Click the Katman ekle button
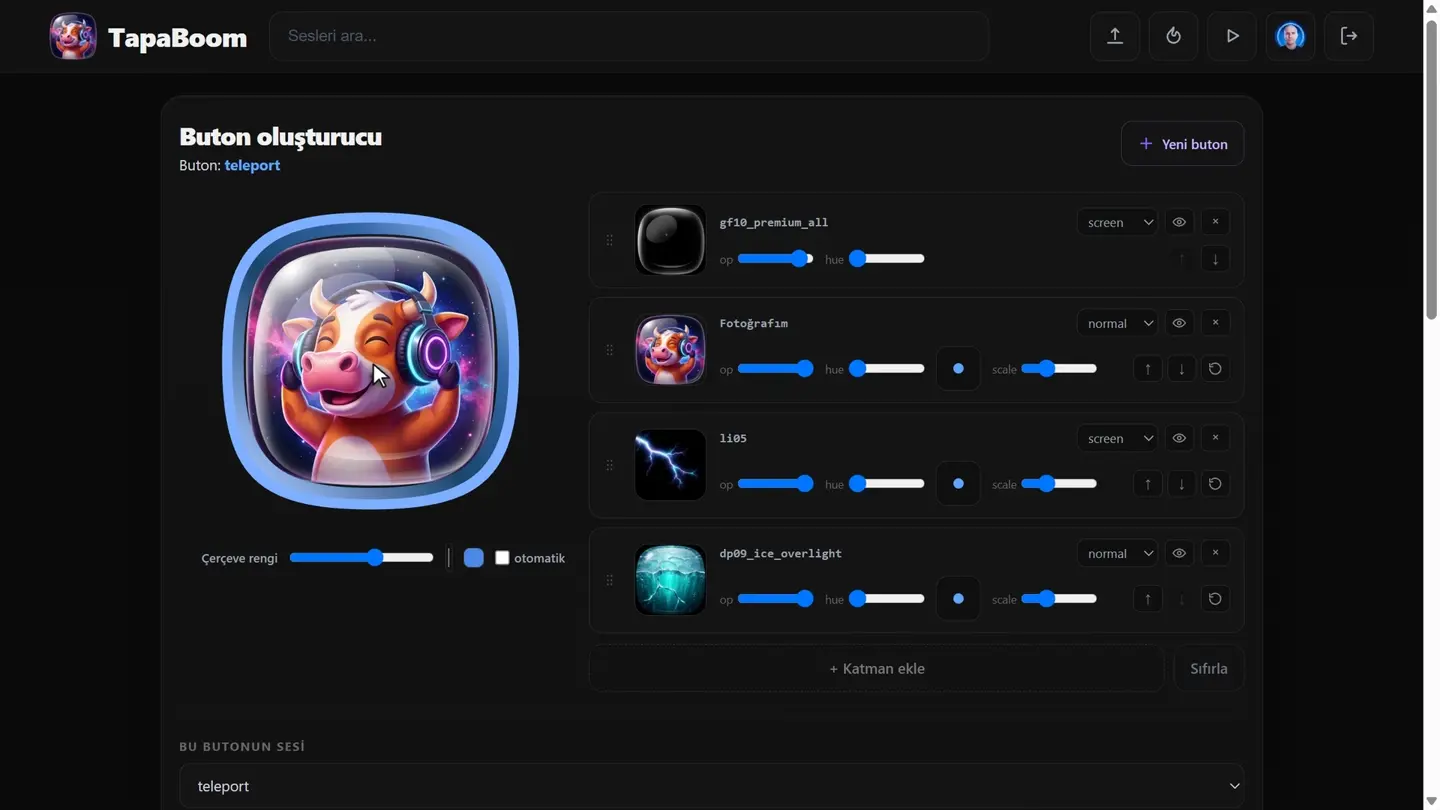 tap(876, 668)
